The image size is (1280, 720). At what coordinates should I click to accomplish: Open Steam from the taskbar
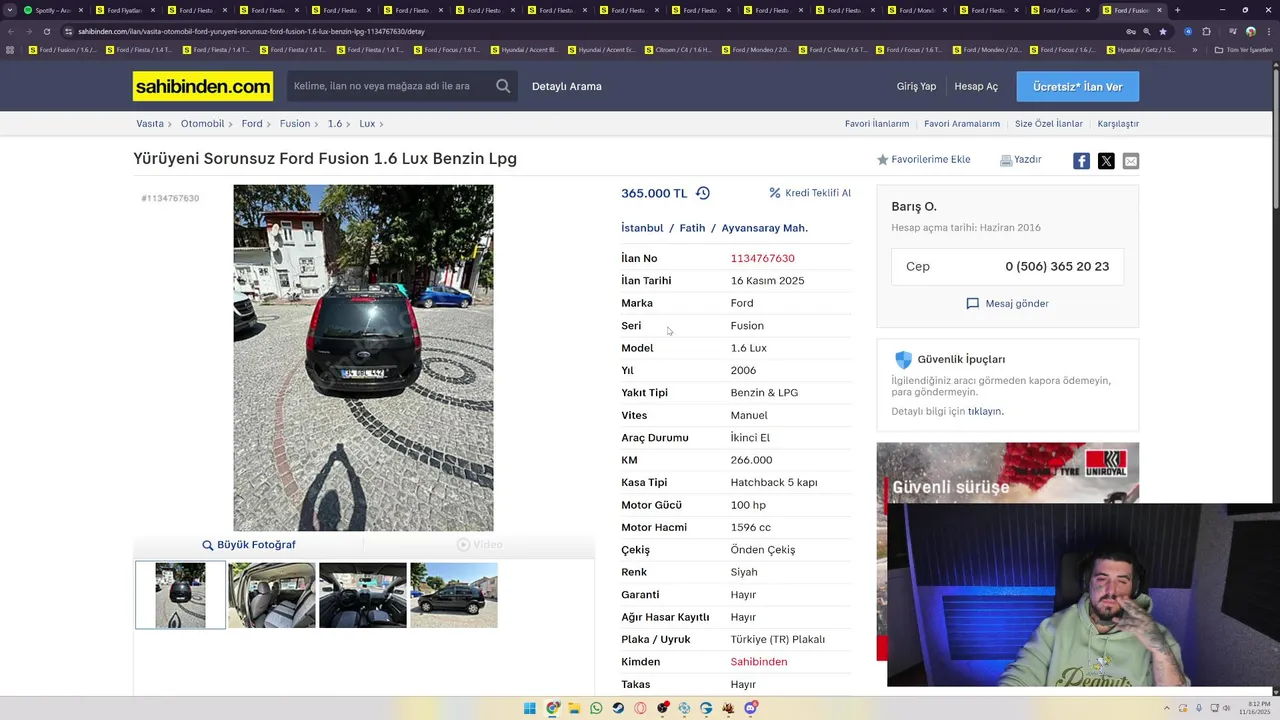[619, 708]
